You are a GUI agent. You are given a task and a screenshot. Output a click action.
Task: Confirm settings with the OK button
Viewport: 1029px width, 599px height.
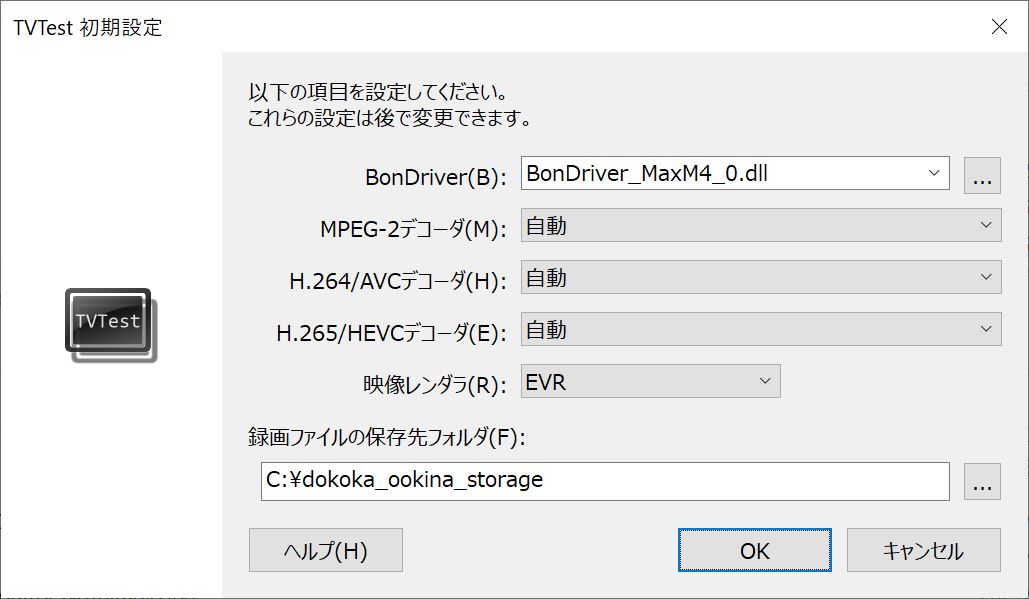coord(755,550)
